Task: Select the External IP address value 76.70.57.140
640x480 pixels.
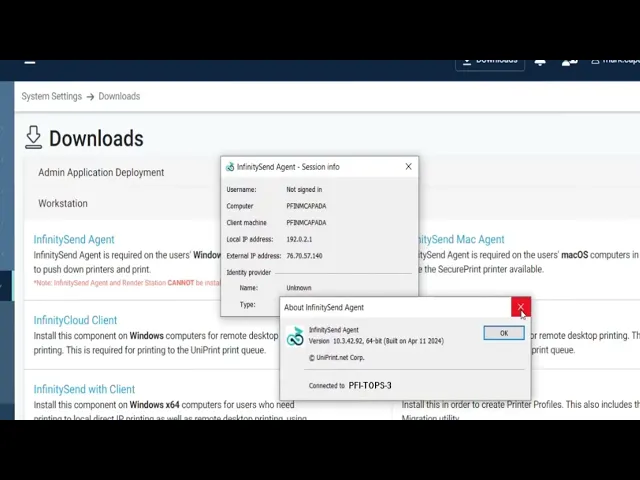Action: click(304, 256)
